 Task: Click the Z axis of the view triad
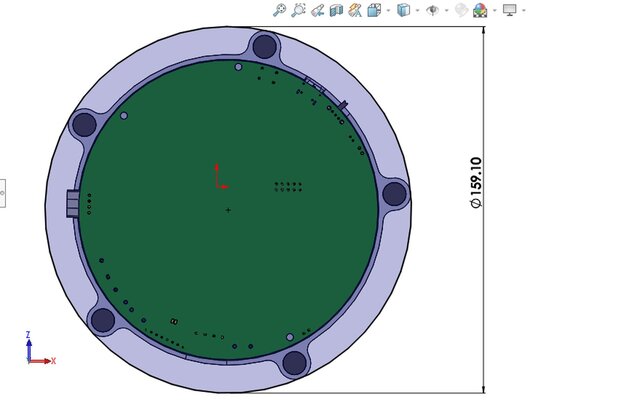point(29,341)
